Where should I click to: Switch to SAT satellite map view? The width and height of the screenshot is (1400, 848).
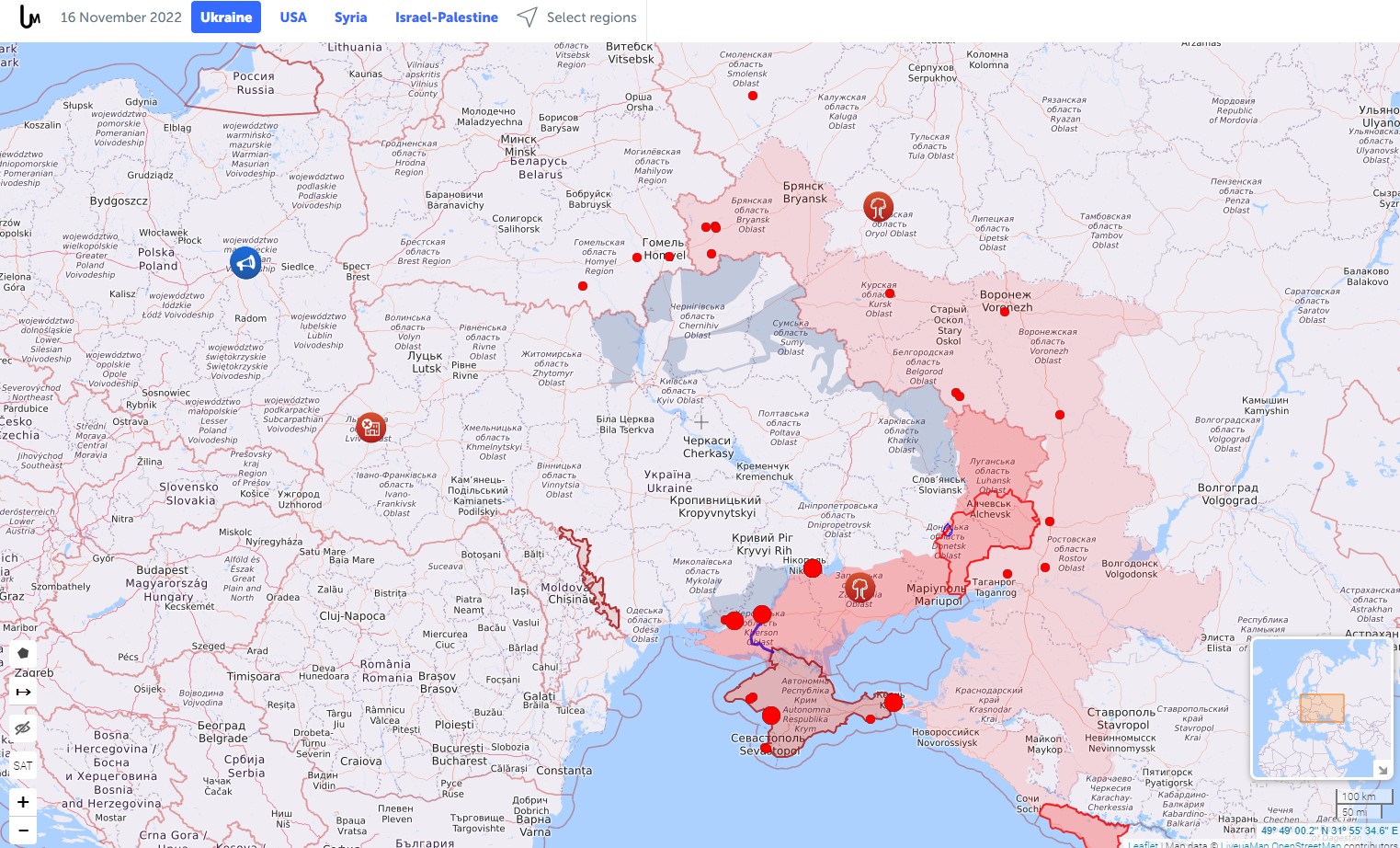(23, 765)
